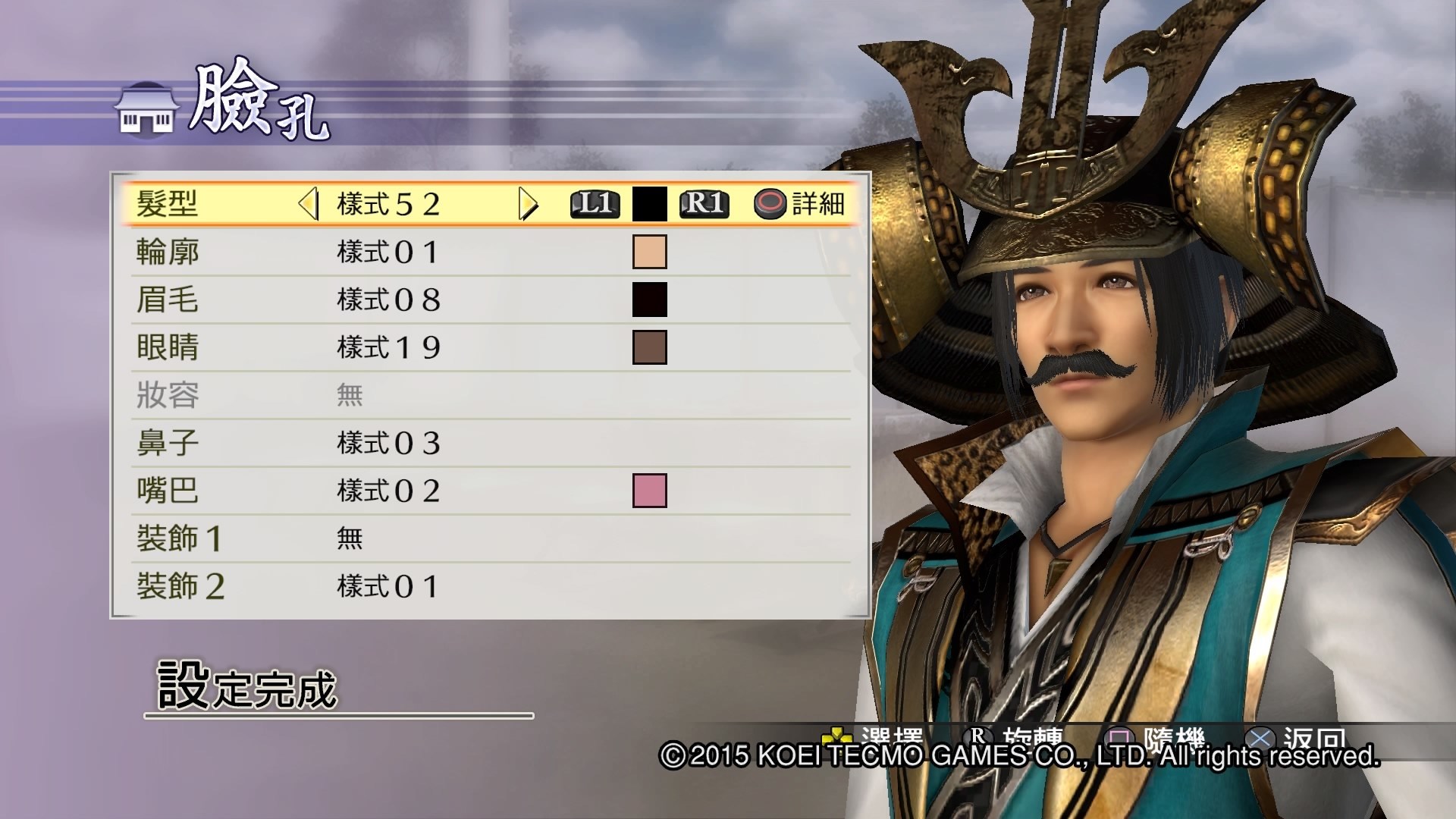Click the L1 button icon

pyautogui.click(x=595, y=204)
